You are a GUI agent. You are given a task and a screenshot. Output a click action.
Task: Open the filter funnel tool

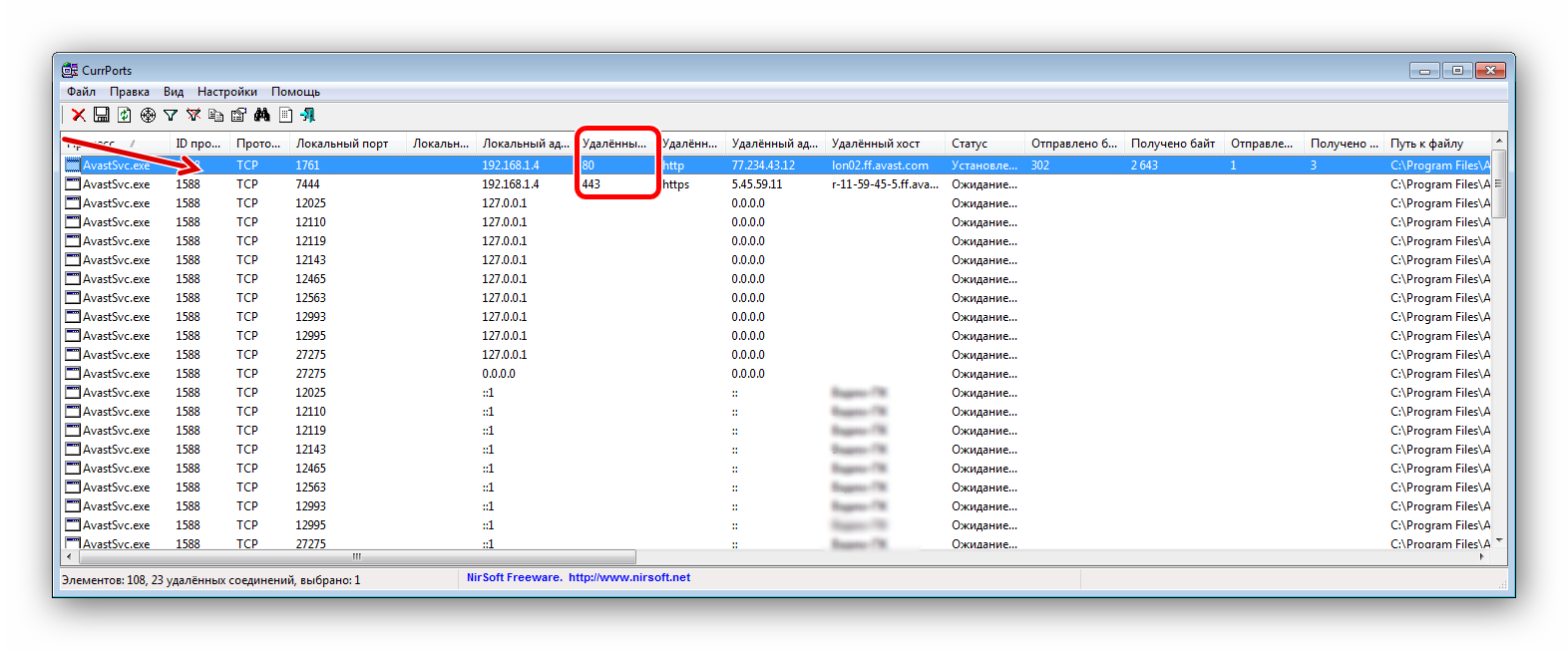171,115
